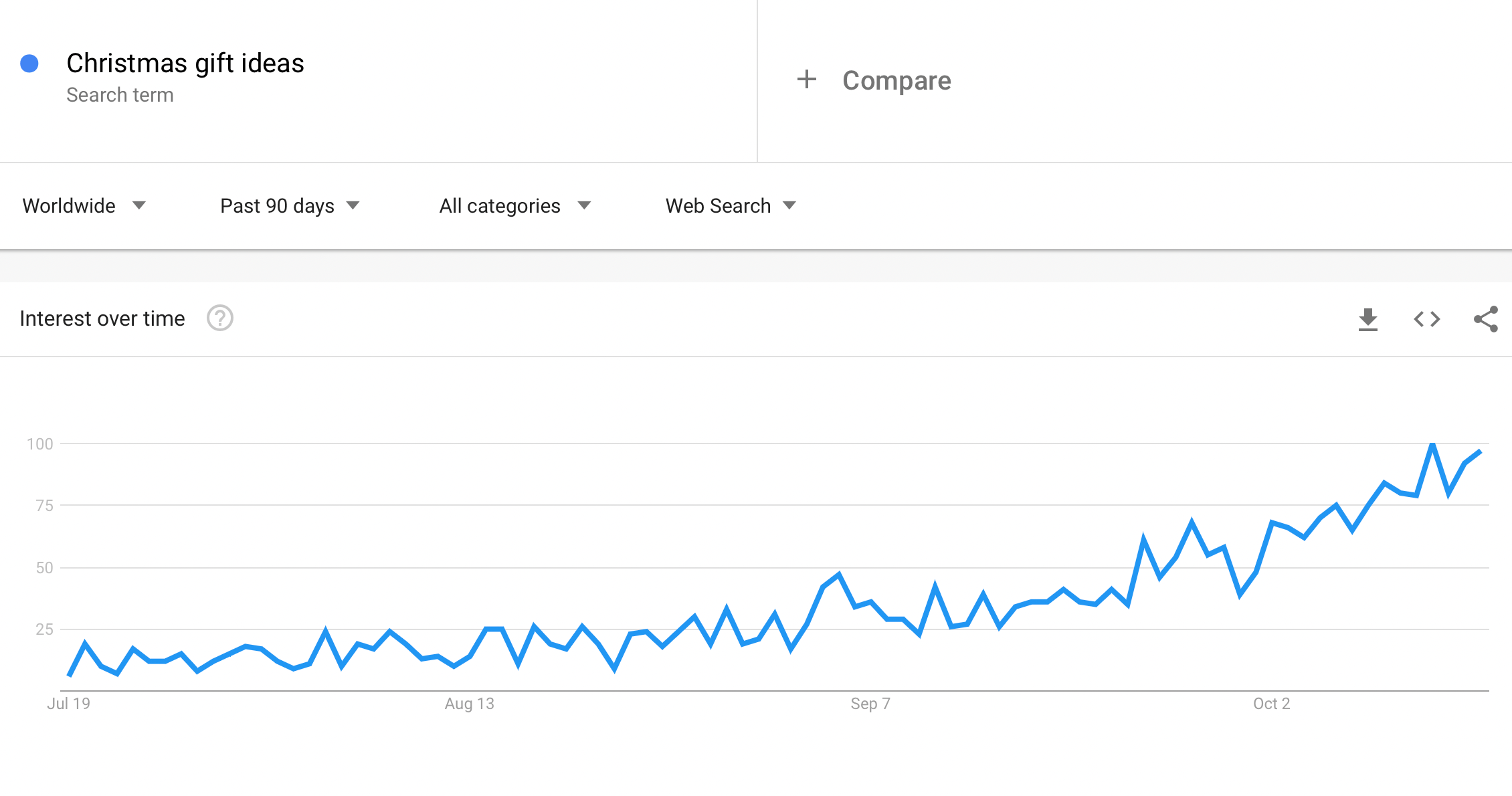1512x796 pixels.
Task: Click the blue dot beside Christmas gift ideas
Action: pos(29,64)
